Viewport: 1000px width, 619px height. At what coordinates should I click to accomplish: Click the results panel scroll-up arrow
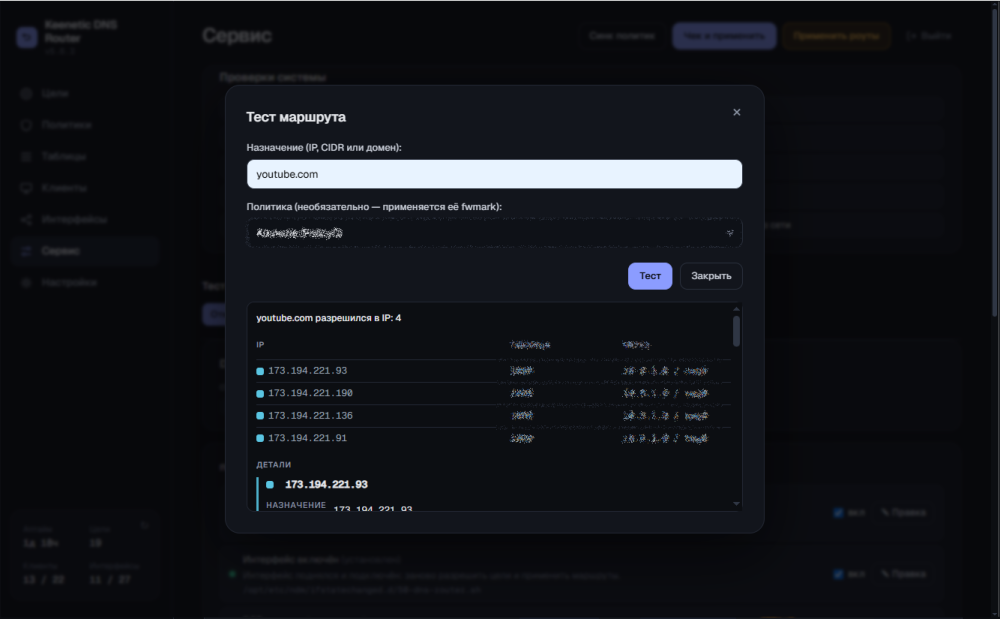point(737,309)
